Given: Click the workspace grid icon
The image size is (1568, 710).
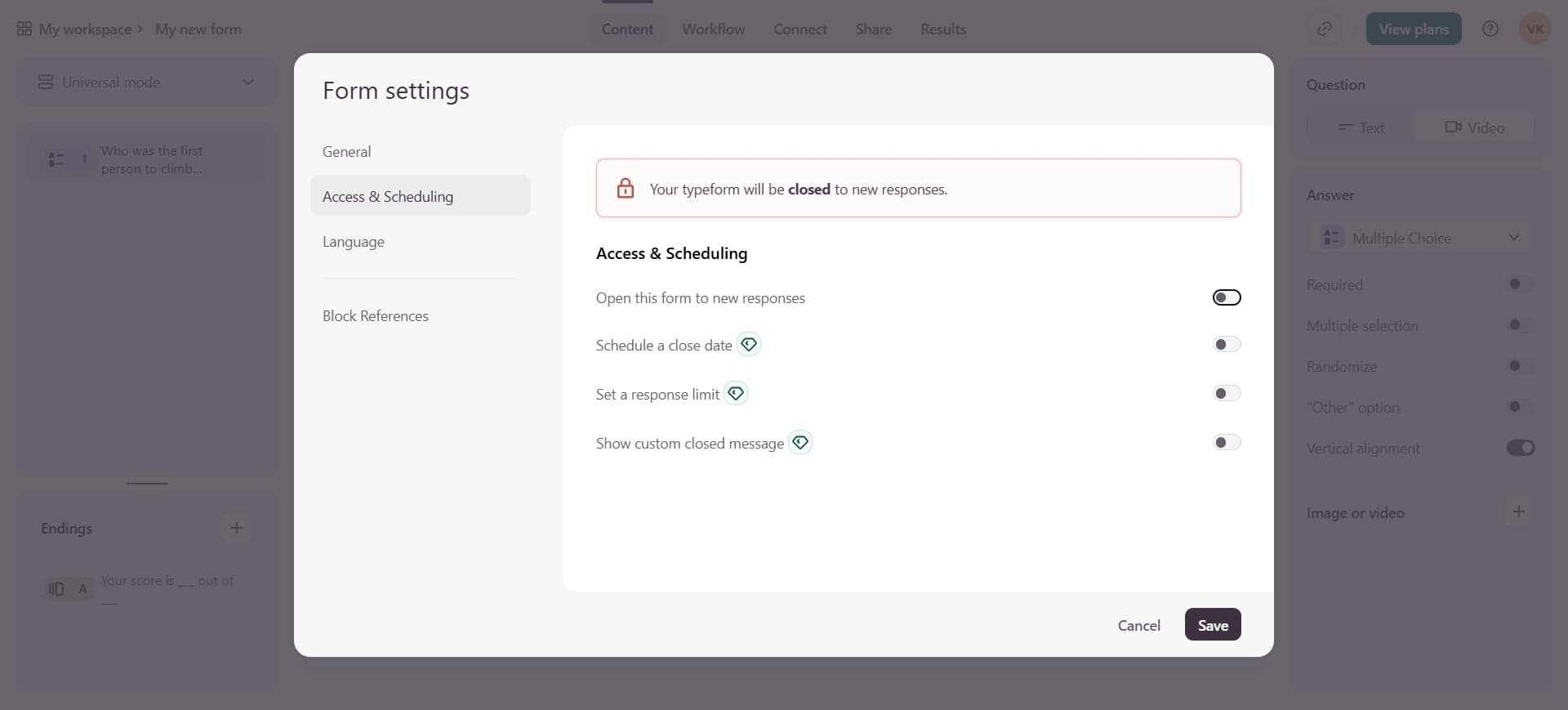Looking at the screenshot, I should [x=24, y=29].
